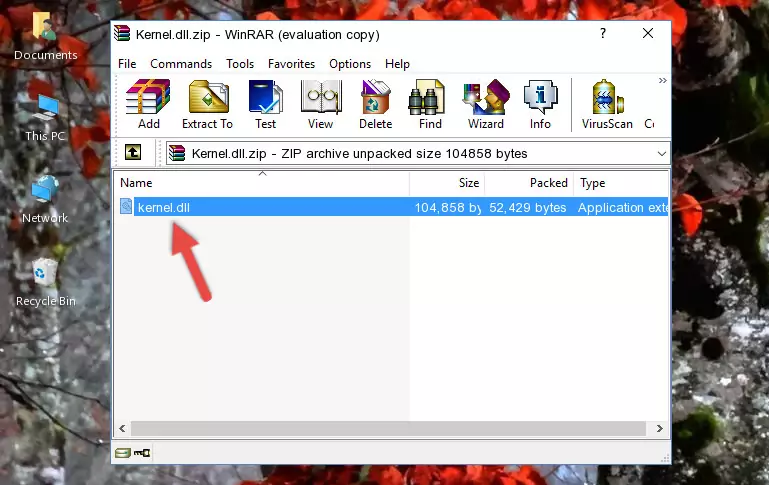Select This PC desktop icon

[x=45, y=118]
